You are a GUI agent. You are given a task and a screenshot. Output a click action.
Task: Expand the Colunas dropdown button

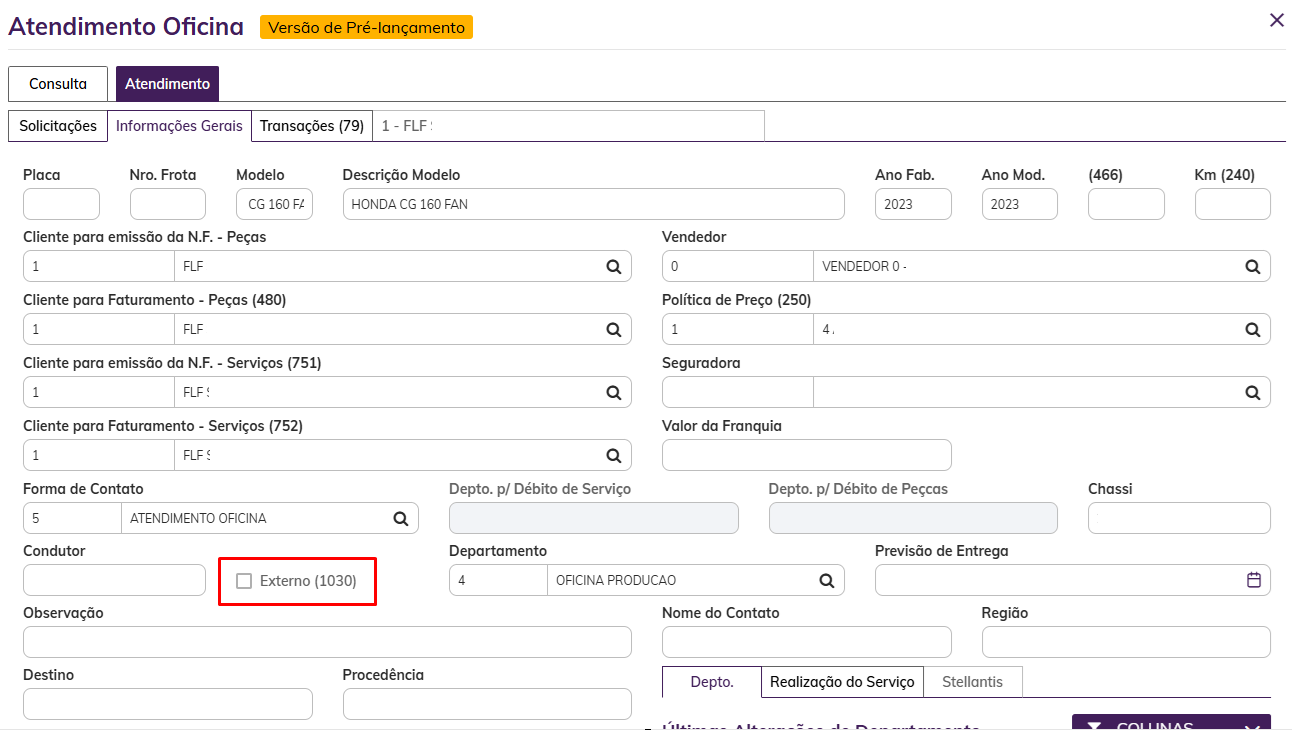(x=1170, y=723)
